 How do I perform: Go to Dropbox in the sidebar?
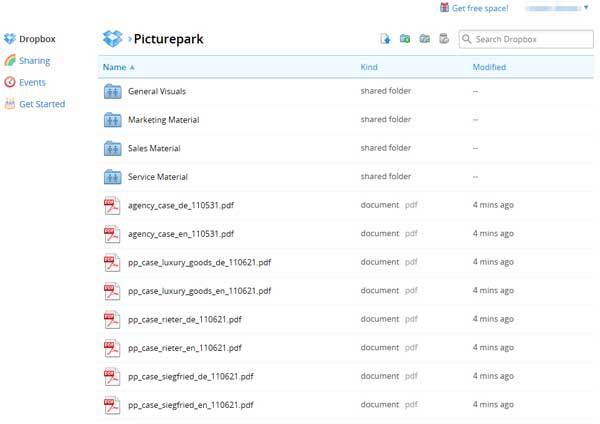(37, 39)
